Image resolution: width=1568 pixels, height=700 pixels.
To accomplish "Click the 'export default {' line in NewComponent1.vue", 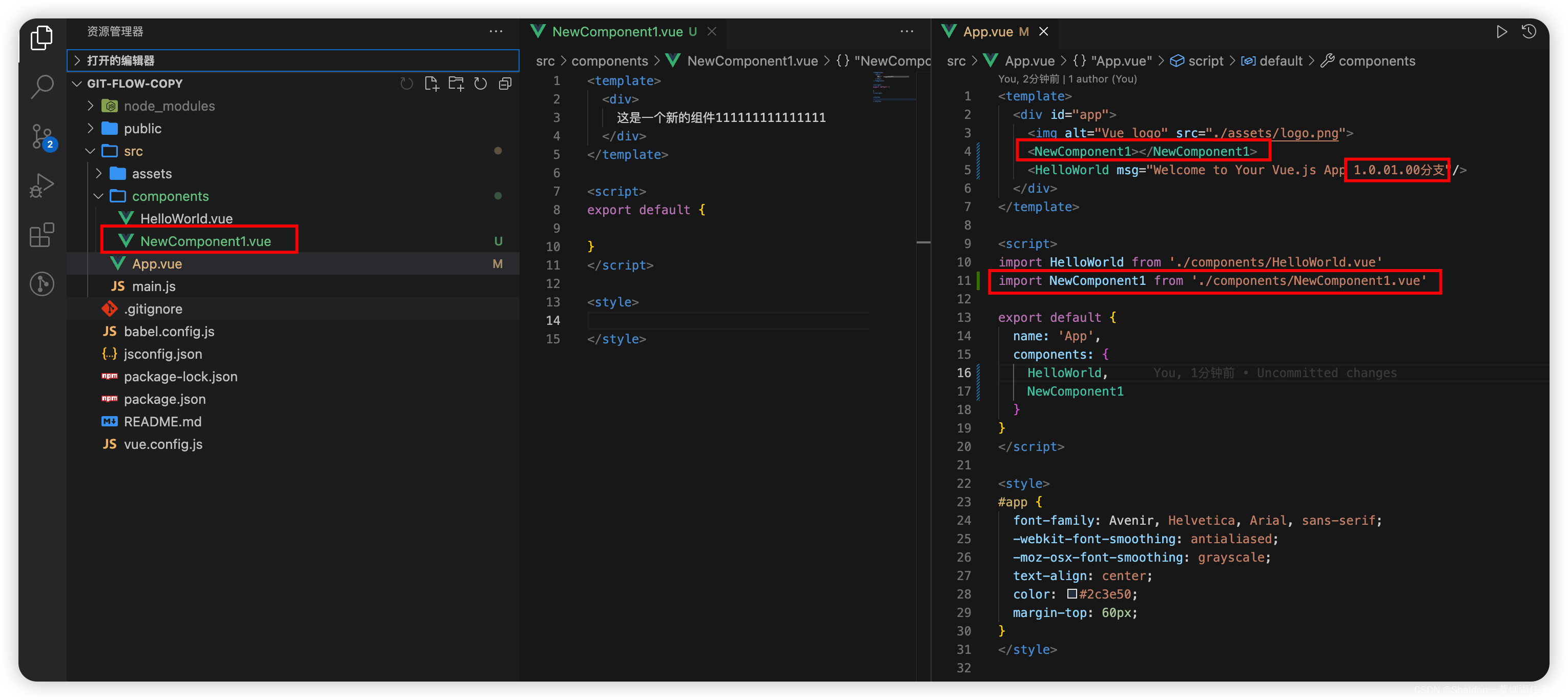I will [646, 210].
